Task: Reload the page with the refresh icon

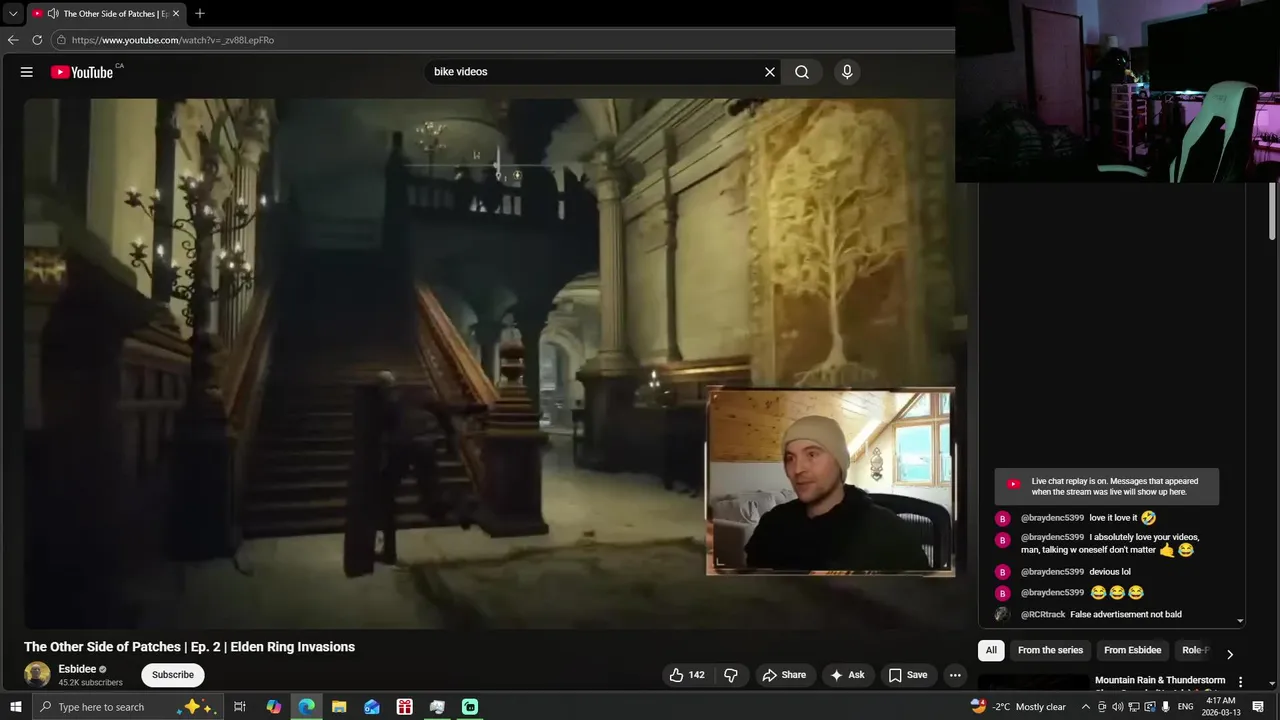Action: click(x=37, y=40)
